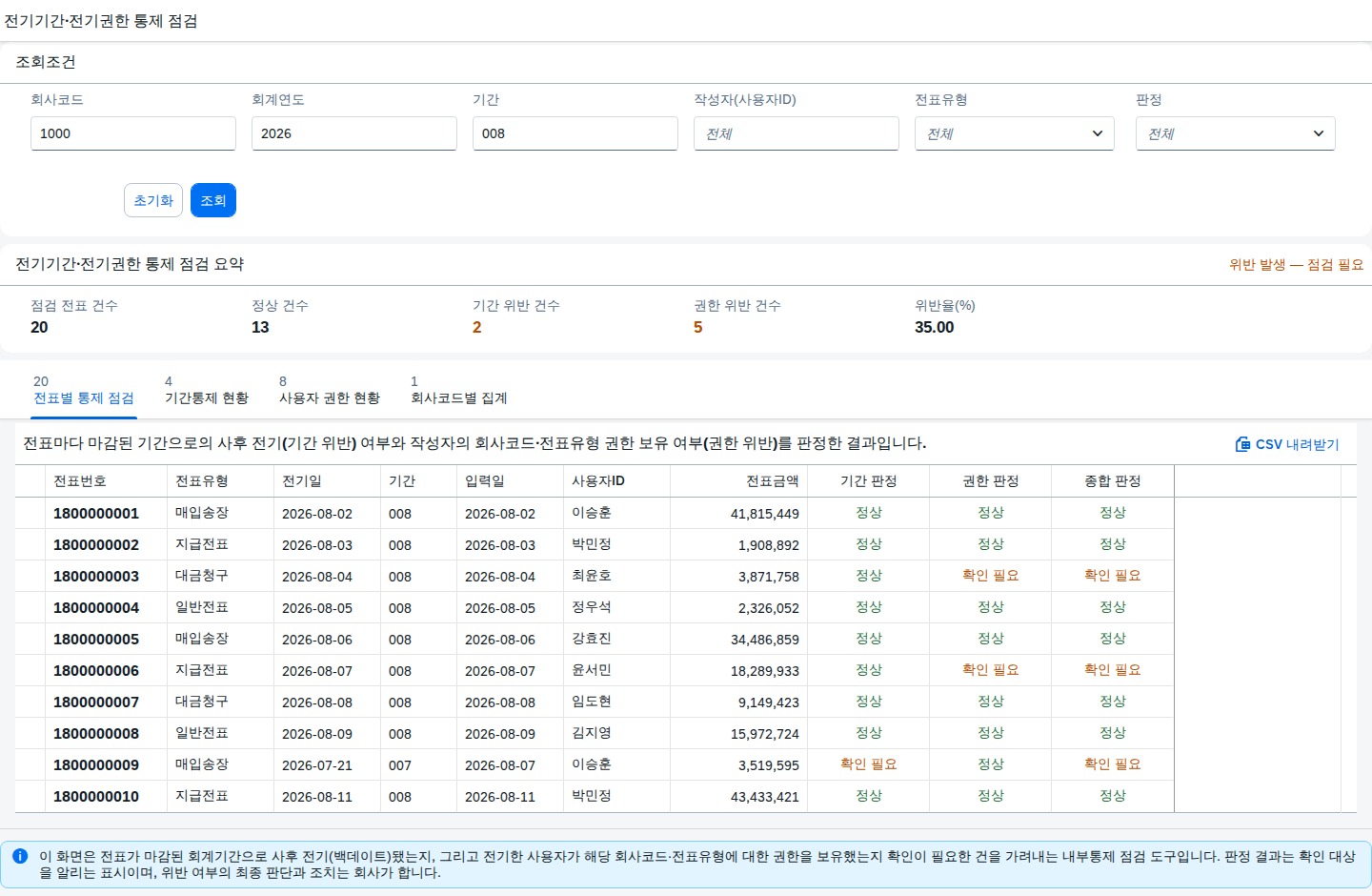Focus the 회사코드 input field with 1000
The image size is (1372, 896).
[x=133, y=133]
